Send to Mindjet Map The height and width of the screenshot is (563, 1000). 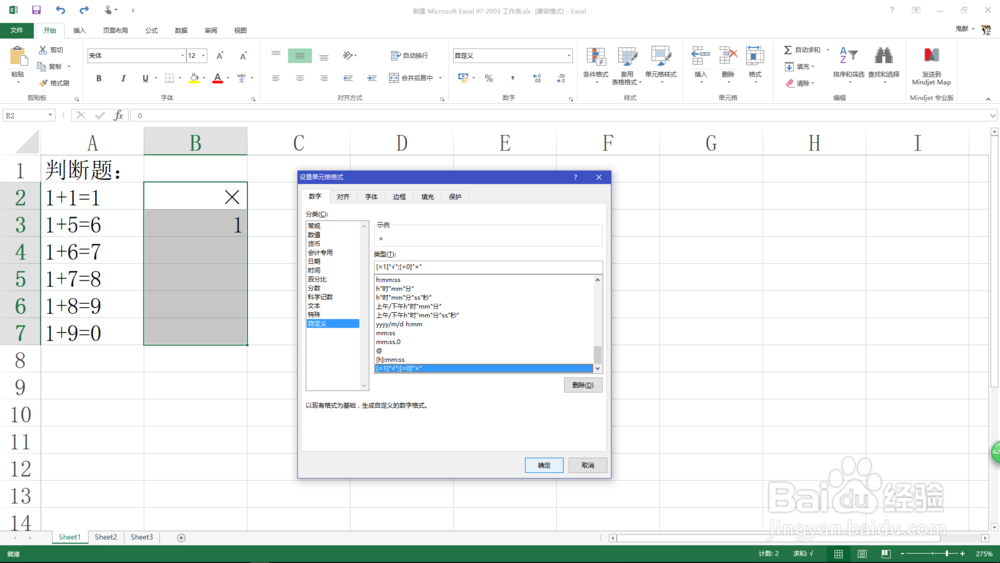(931, 66)
